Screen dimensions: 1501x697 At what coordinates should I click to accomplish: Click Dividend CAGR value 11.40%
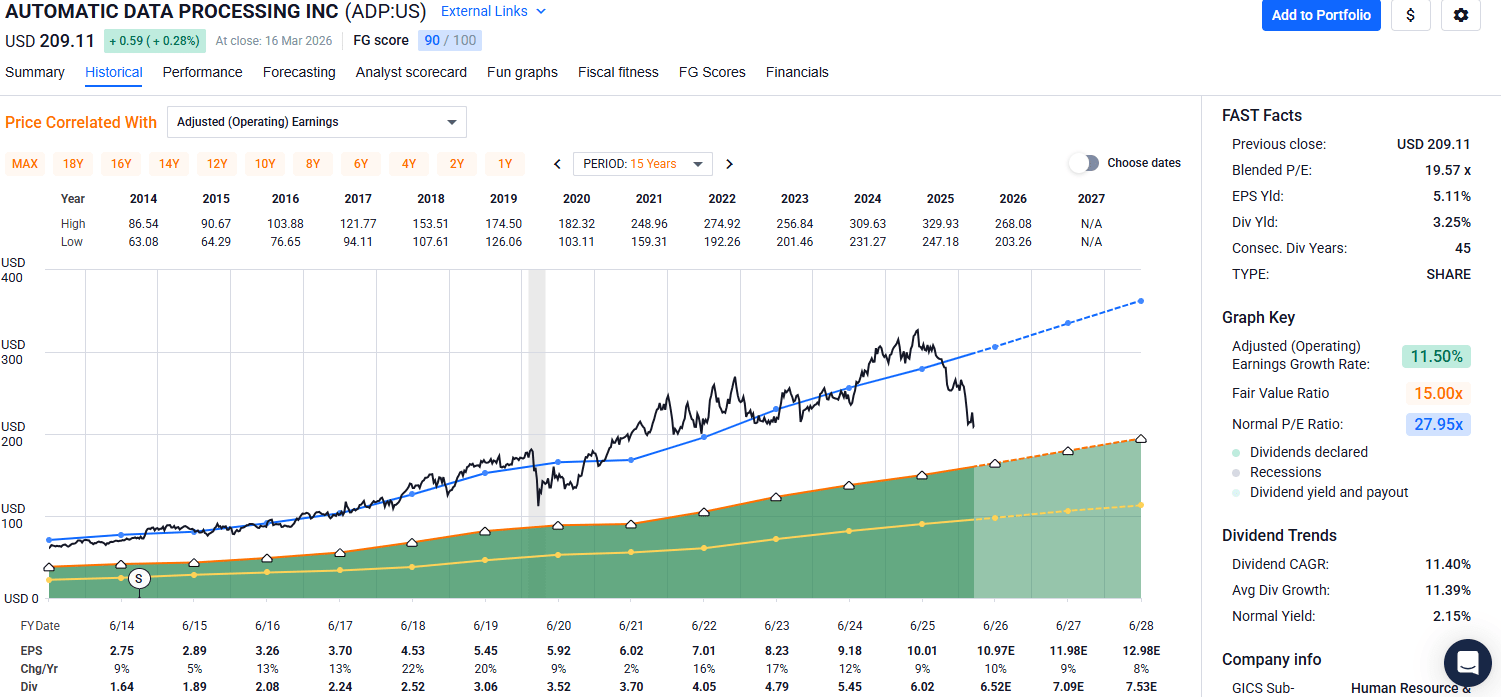[1448, 564]
